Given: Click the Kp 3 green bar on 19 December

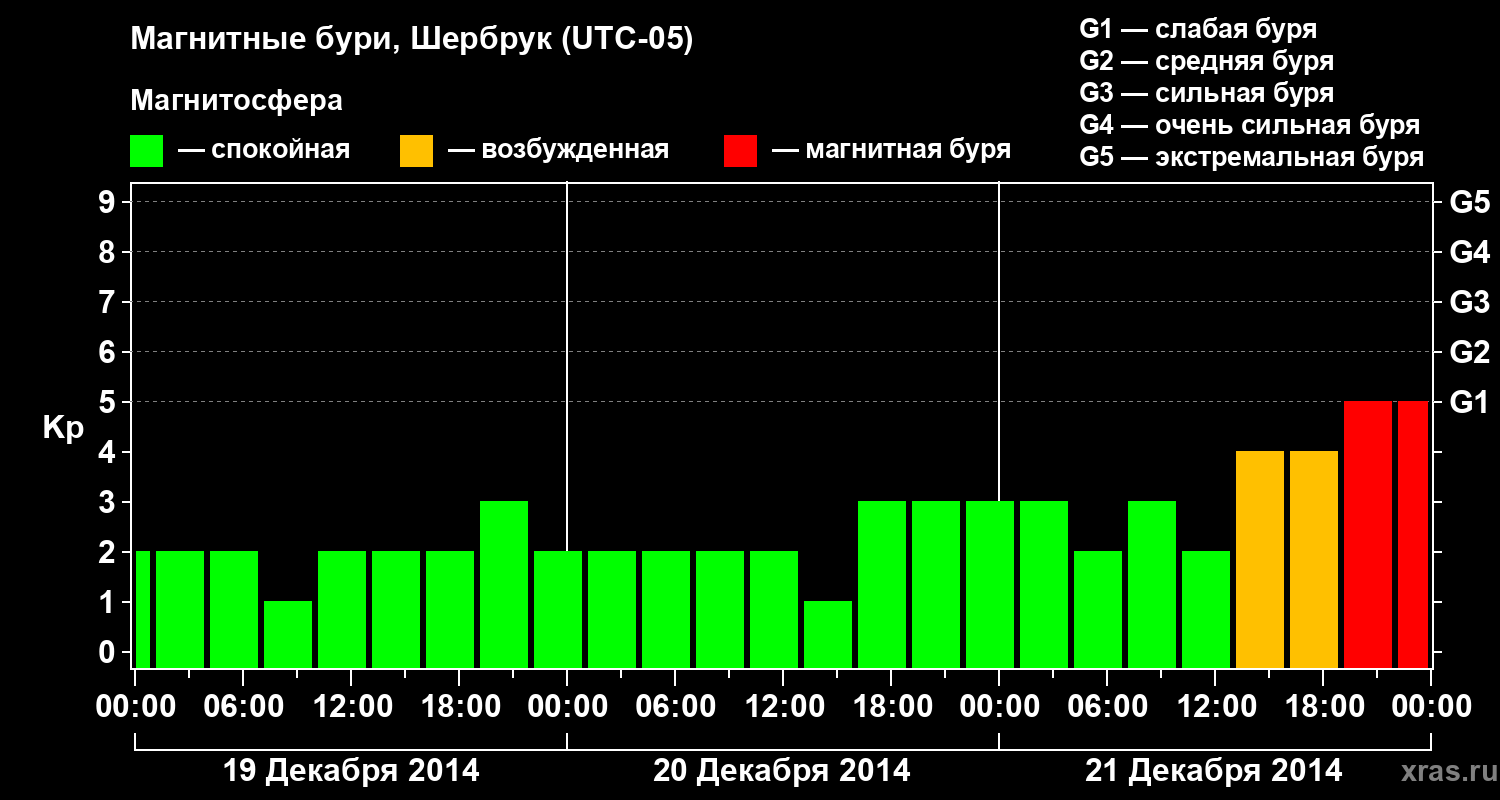Looking at the screenshot, I should tap(504, 584).
